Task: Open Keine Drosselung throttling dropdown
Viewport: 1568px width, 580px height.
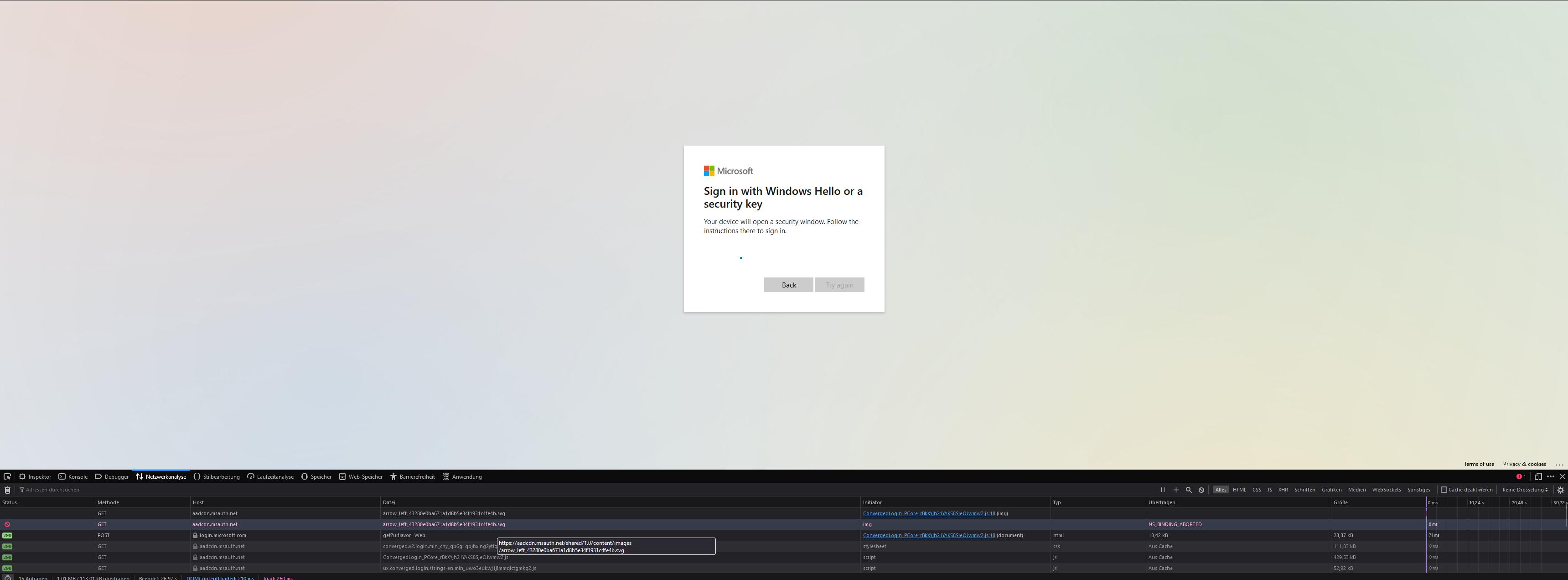Action: coord(1525,490)
